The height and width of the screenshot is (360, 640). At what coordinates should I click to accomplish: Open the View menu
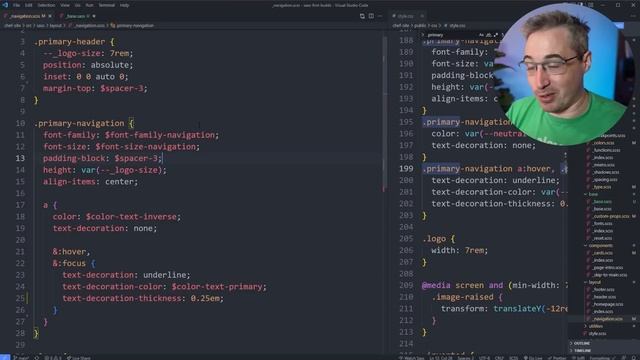[x=65, y=5]
